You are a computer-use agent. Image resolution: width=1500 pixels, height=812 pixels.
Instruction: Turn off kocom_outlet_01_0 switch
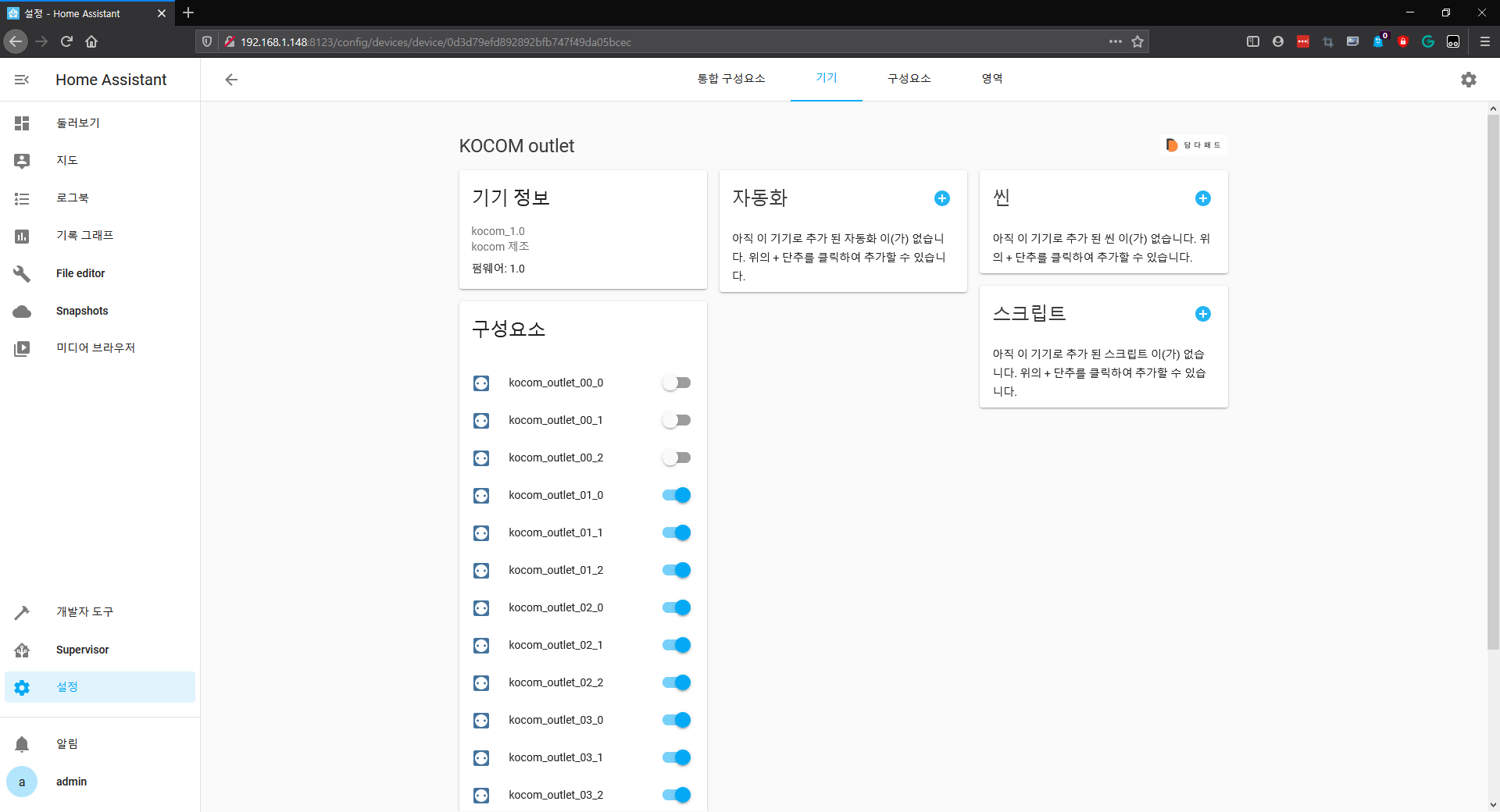(677, 495)
